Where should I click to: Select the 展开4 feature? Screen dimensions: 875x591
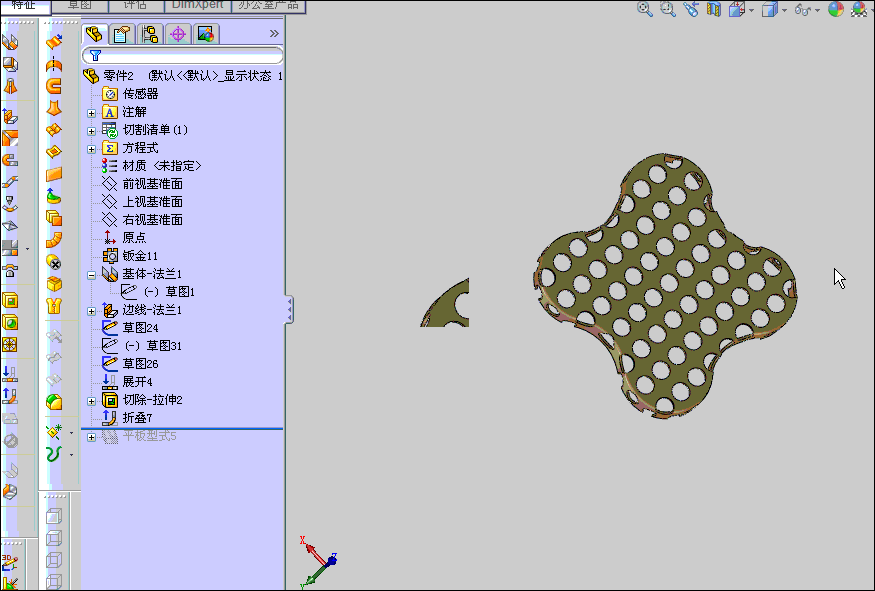point(137,382)
